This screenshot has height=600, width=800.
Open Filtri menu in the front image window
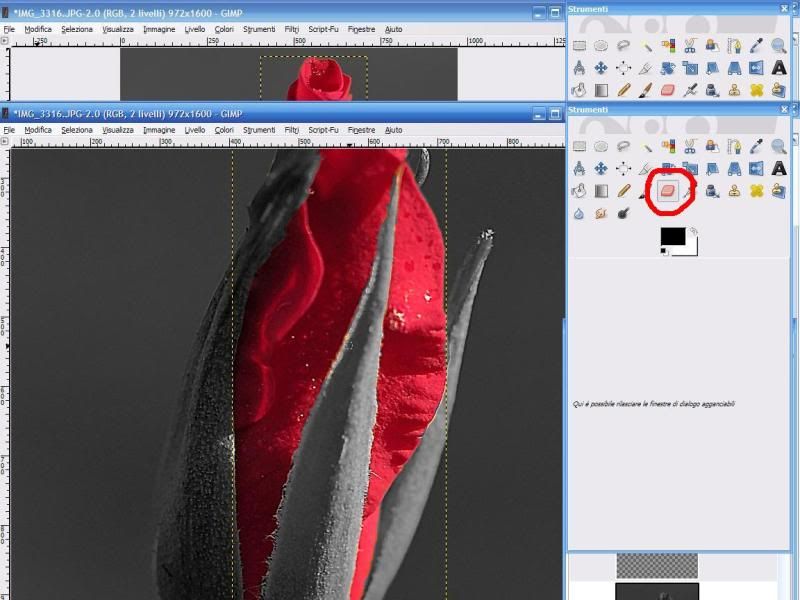click(x=292, y=130)
